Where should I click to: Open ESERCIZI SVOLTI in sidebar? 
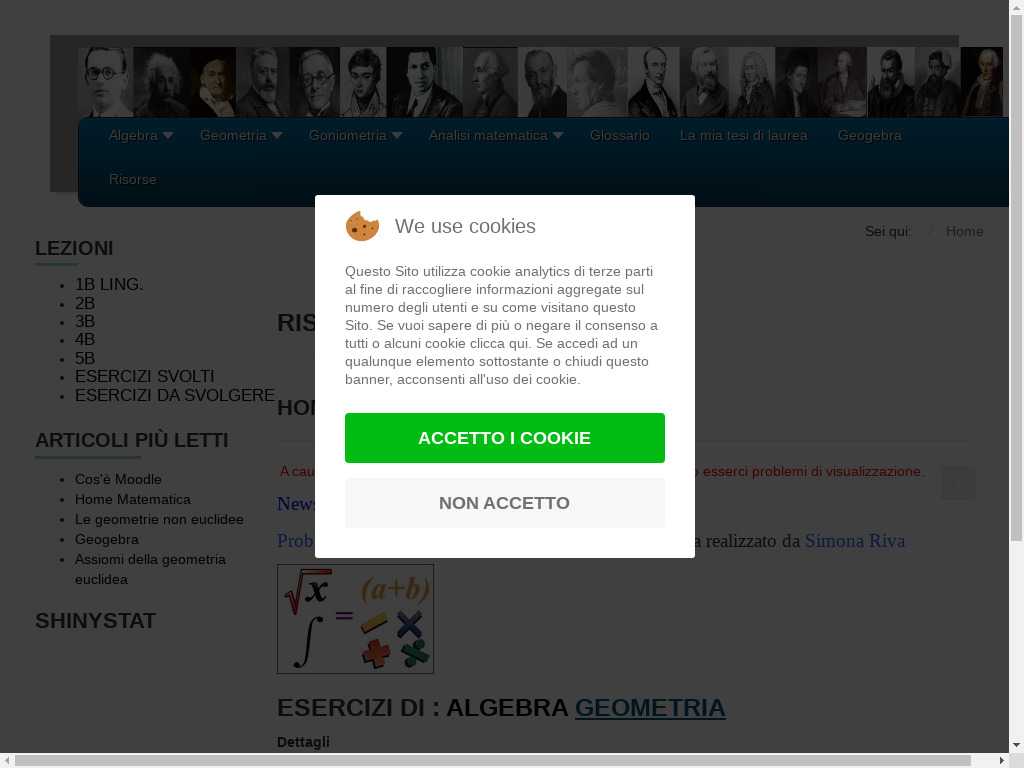point(144,376)
